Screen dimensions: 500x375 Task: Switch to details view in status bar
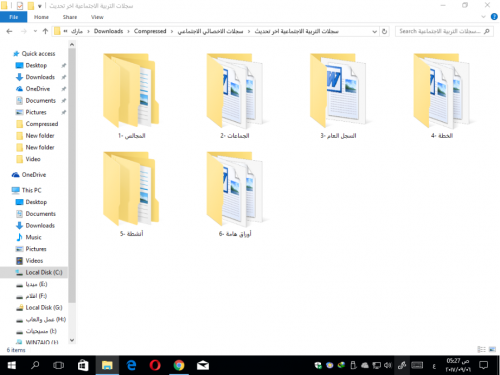(x=481, y=349)
